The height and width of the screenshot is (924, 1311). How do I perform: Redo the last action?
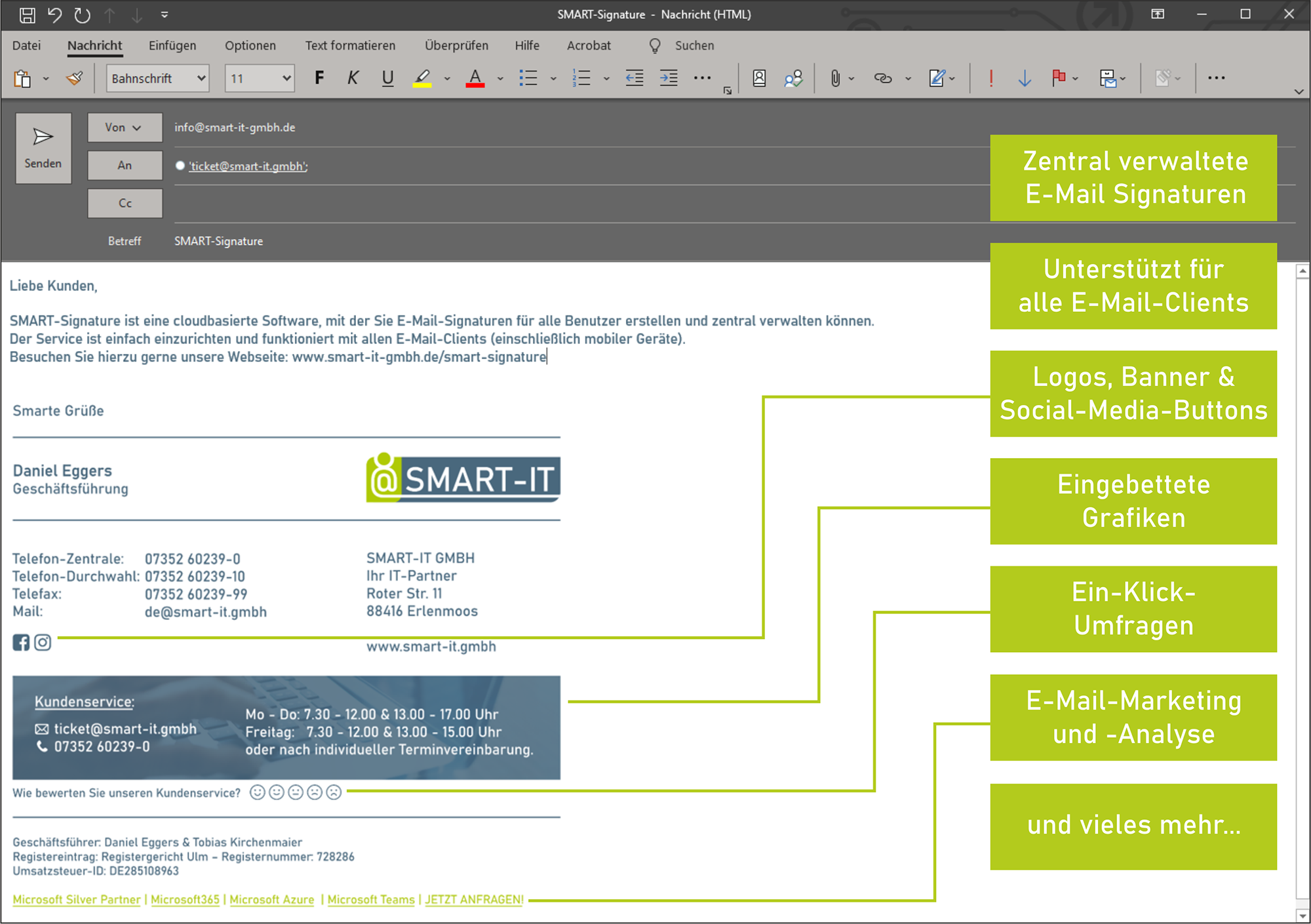coord(83,14)
